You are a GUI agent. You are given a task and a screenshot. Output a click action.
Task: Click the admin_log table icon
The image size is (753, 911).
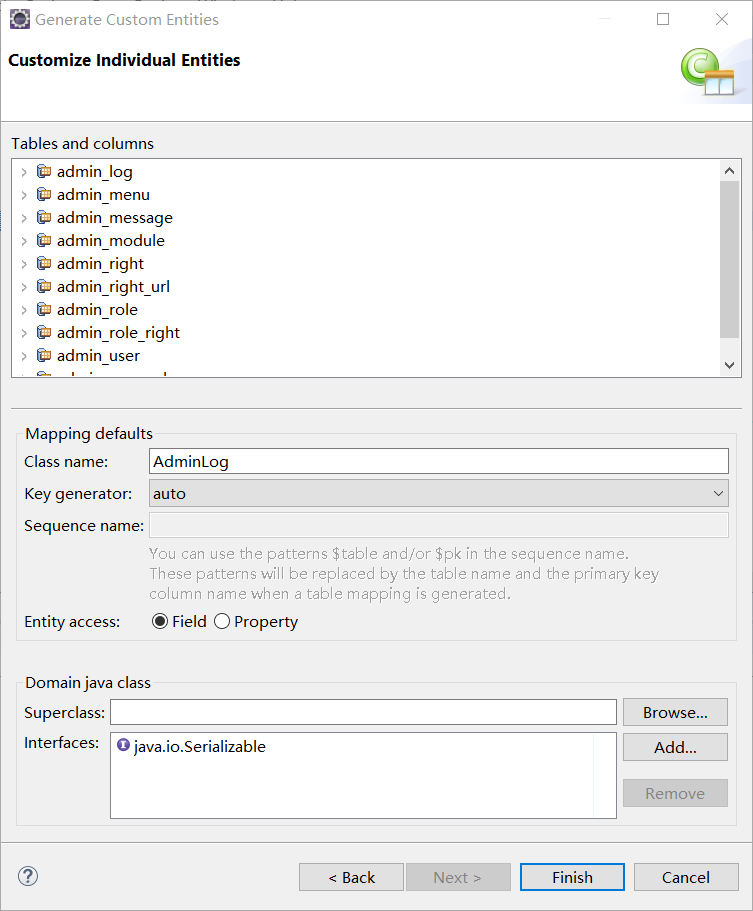tap(44, 172)
